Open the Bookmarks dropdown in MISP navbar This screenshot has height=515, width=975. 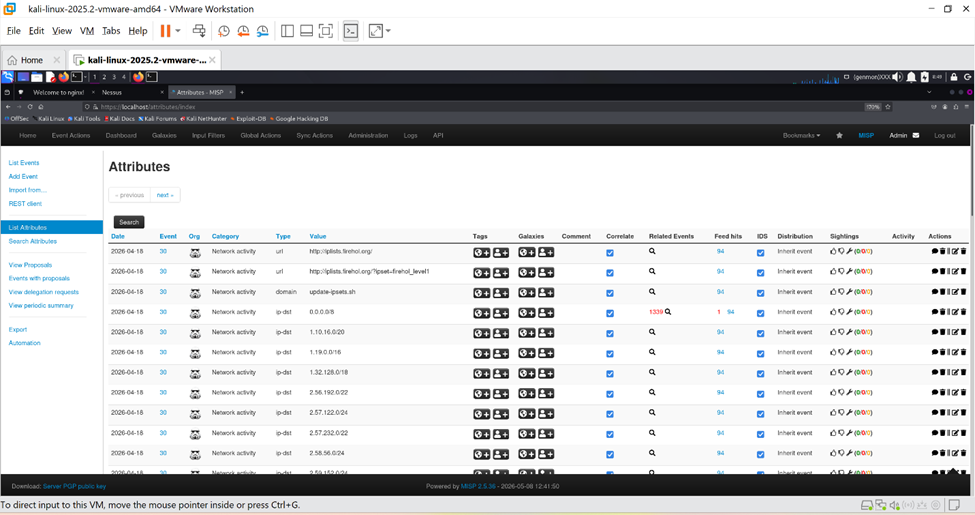pyautogui.click(x=801, y=136)
